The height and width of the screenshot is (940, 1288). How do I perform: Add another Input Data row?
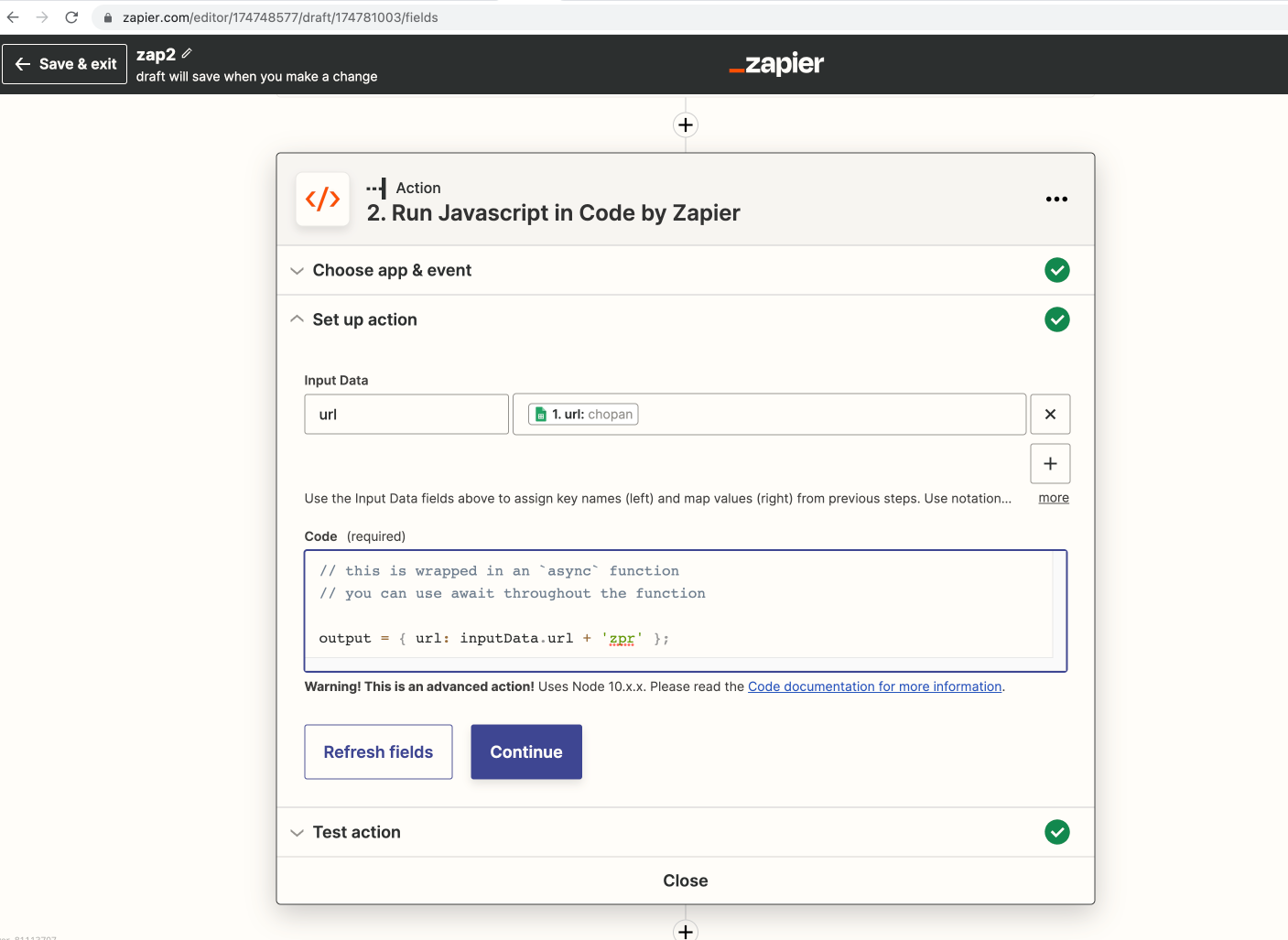pyautogui.click(x=1050, y=463)
